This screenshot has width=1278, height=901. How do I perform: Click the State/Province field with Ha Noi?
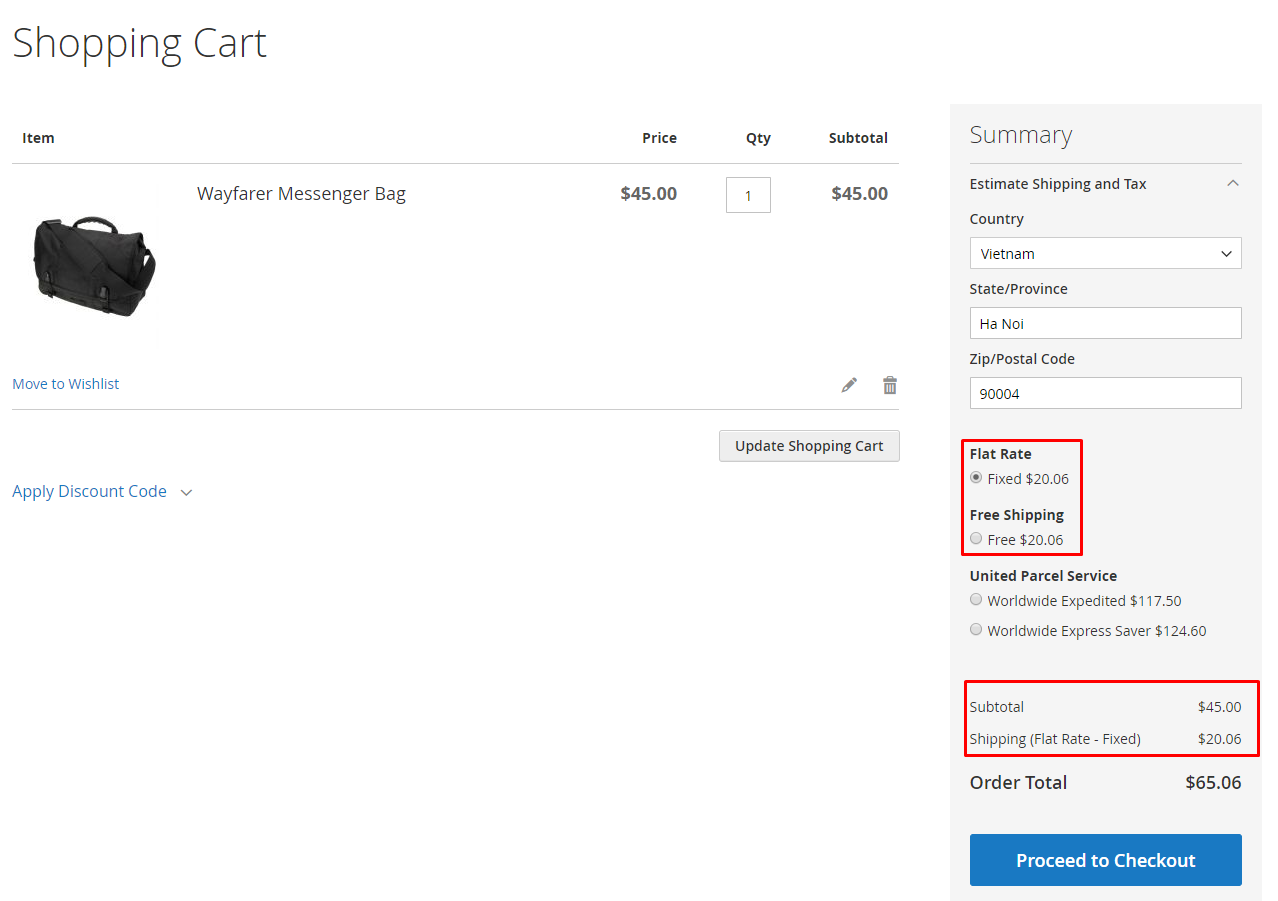[1105, 324]
